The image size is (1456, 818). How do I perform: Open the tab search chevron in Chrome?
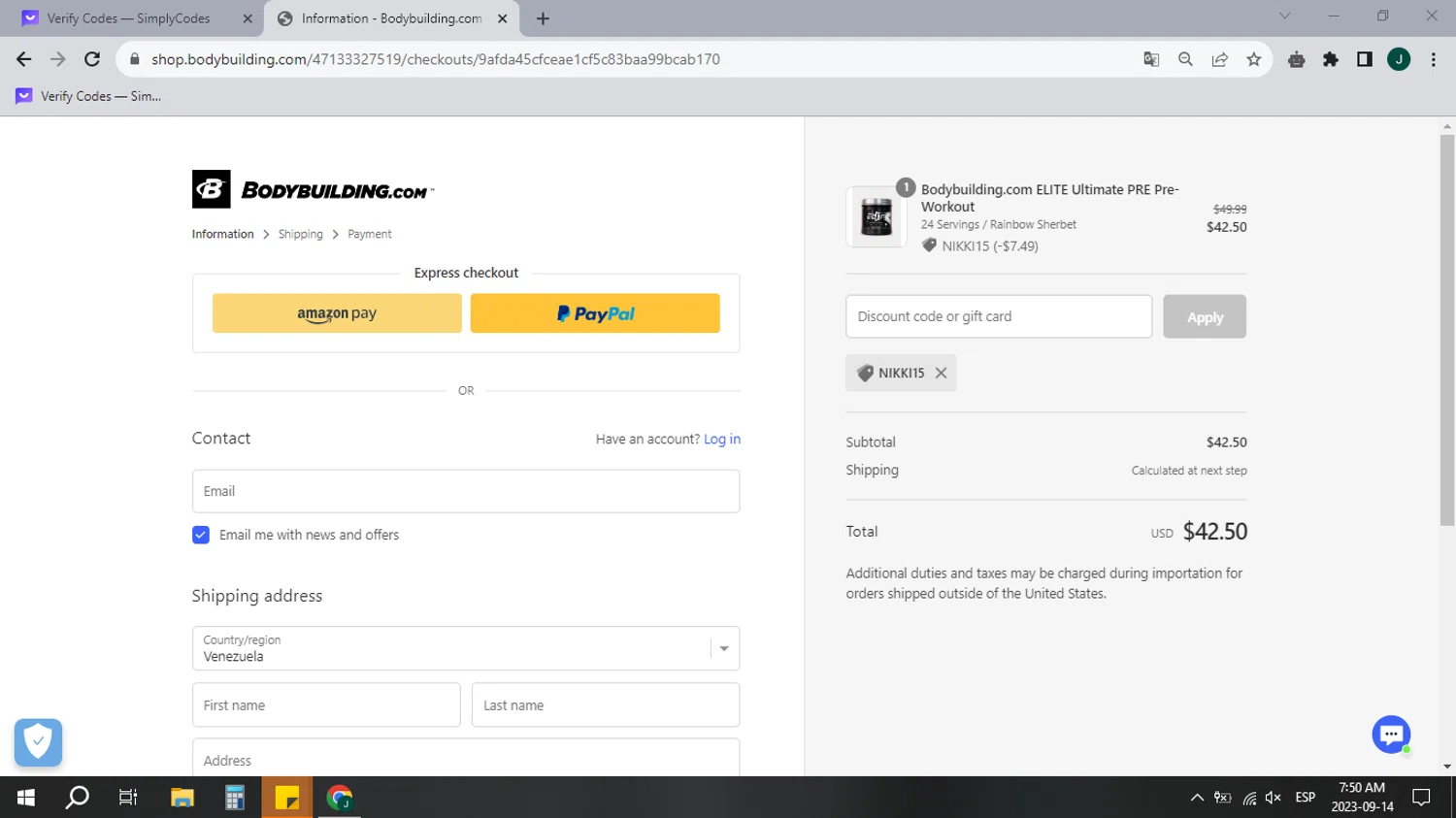pos(1284,16)
